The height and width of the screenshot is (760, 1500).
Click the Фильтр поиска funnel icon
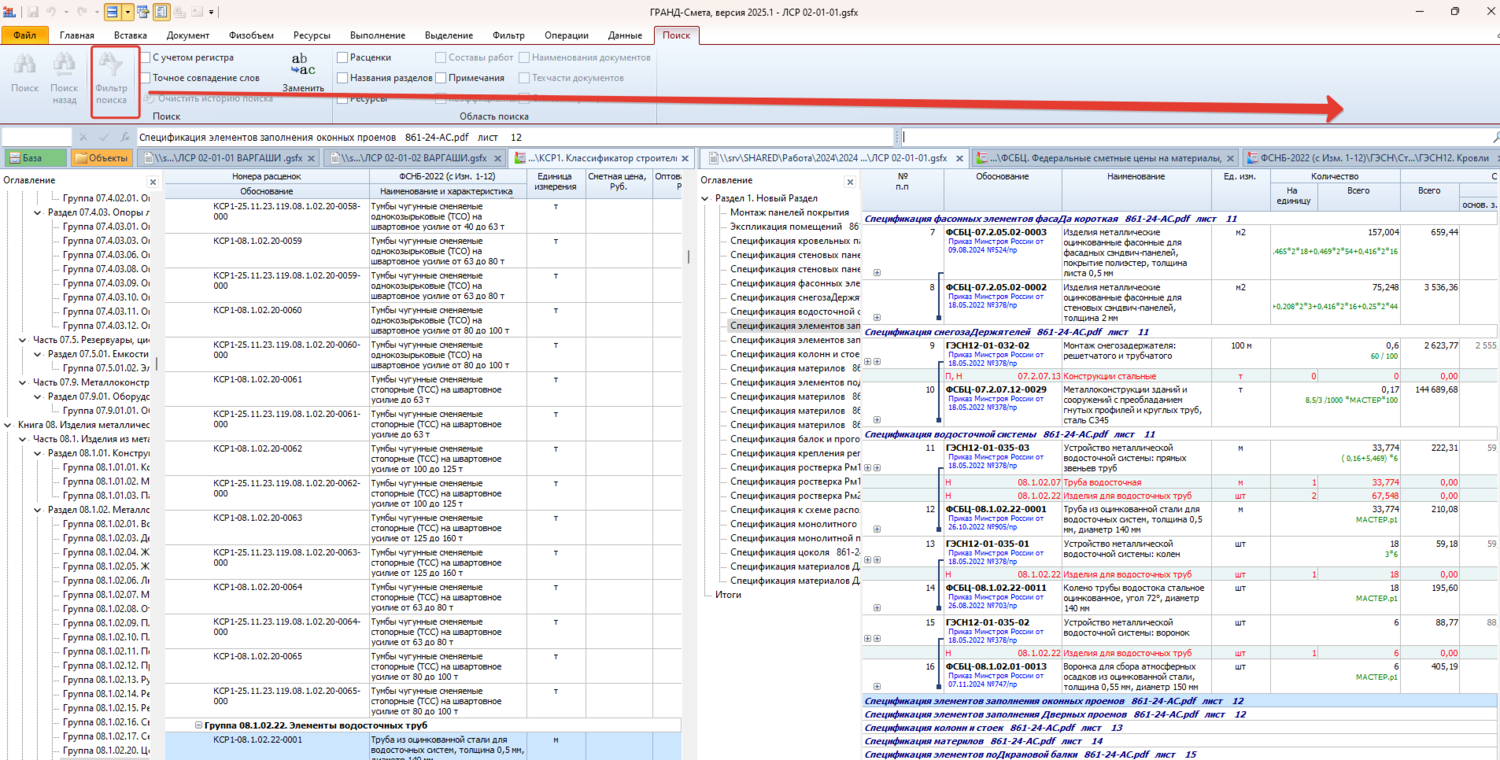pyautogui.click(x=111, y=66)
